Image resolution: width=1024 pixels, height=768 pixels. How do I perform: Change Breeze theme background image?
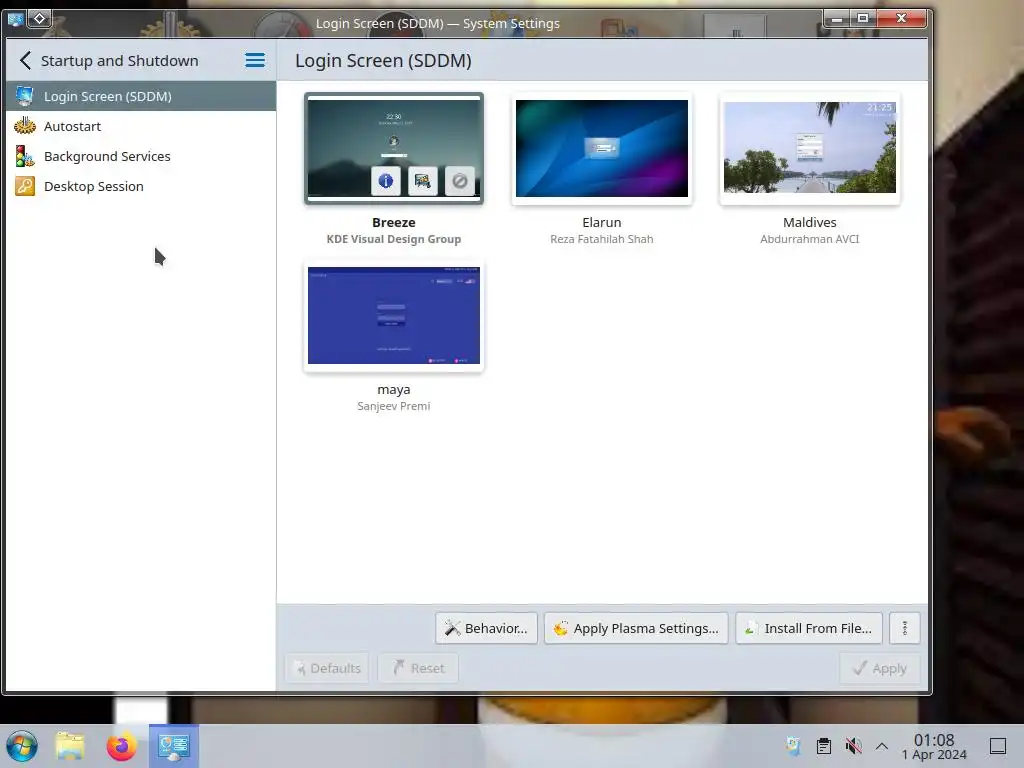[423, 181]
